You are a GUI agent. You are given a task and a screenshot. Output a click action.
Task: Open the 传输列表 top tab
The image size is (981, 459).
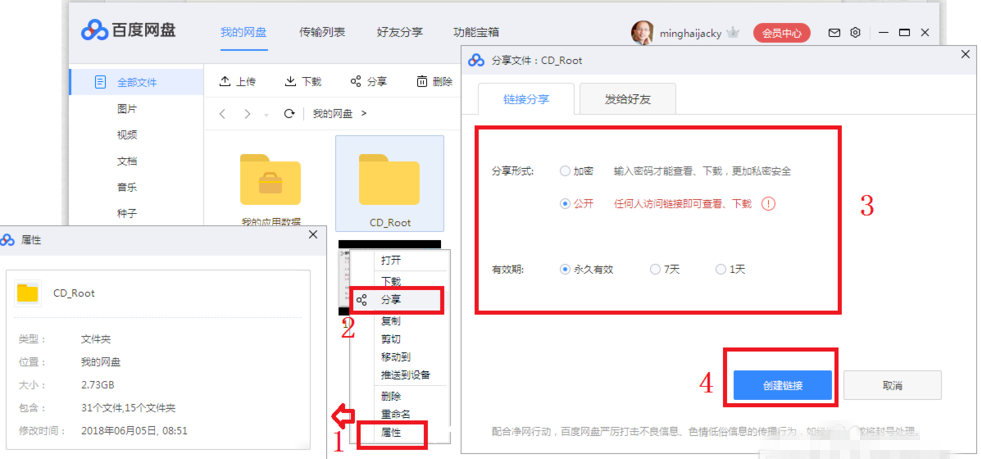[x=322, y=33]
